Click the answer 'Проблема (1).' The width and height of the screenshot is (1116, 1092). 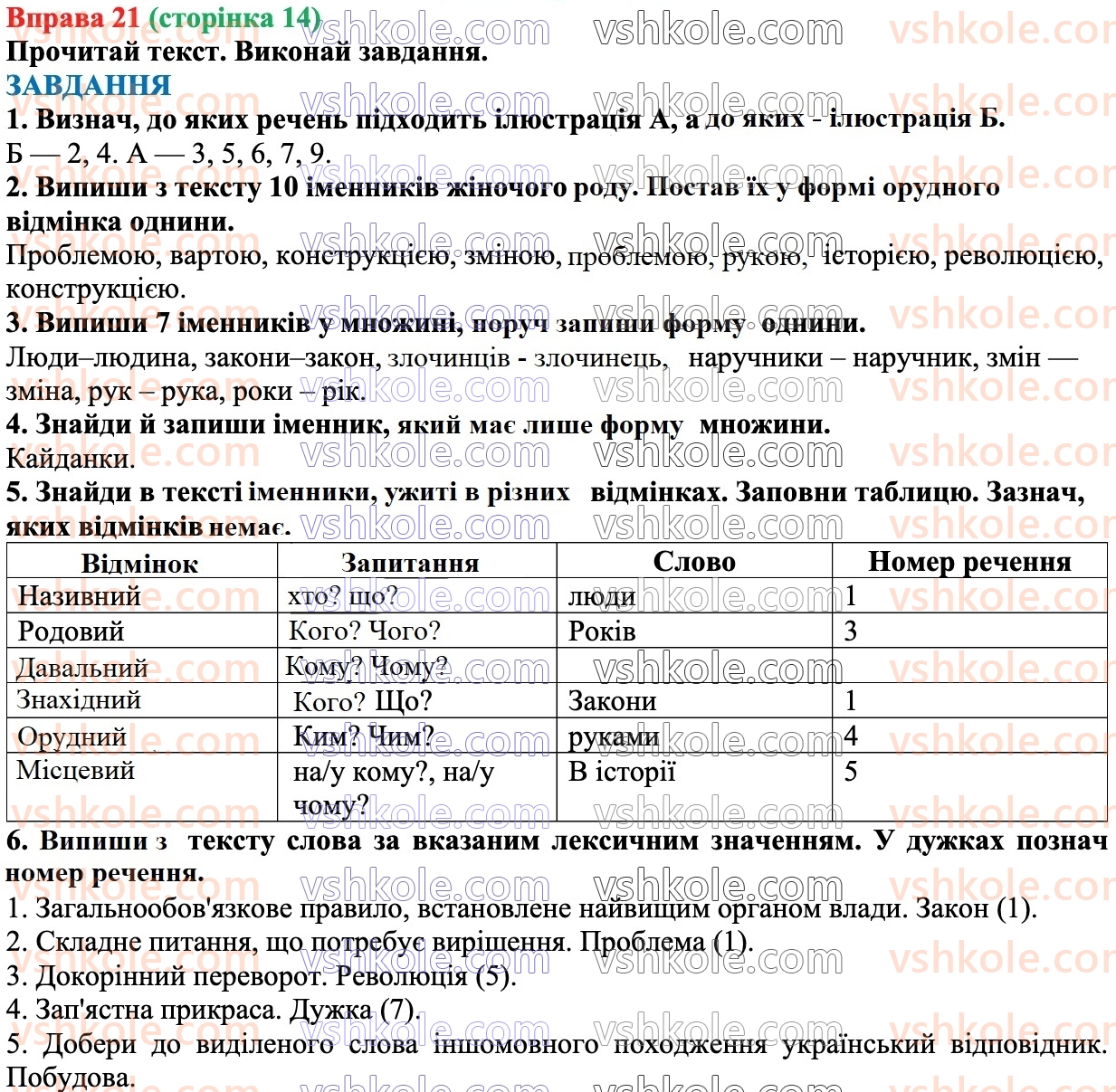[x=666, y=942]
